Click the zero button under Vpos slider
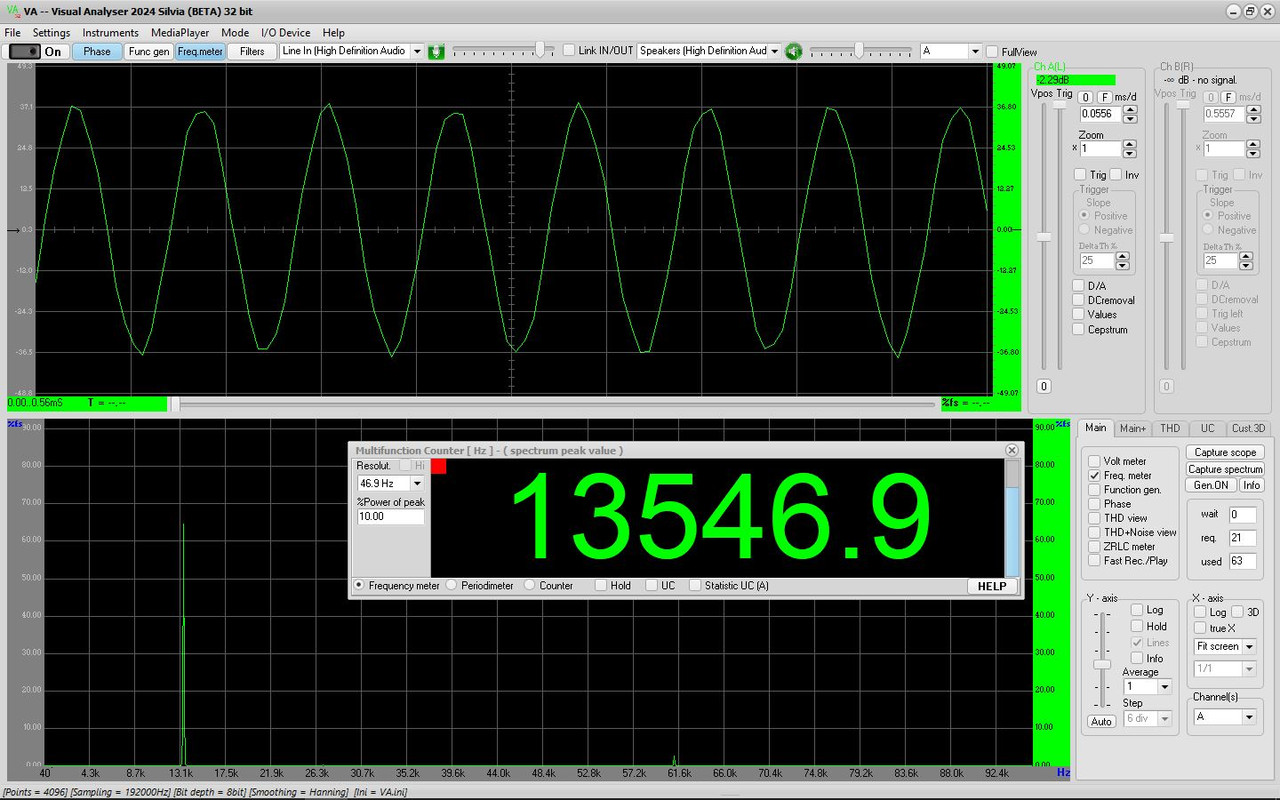1280x800 pixels. pyautogui.click(x=1044, y=386)
